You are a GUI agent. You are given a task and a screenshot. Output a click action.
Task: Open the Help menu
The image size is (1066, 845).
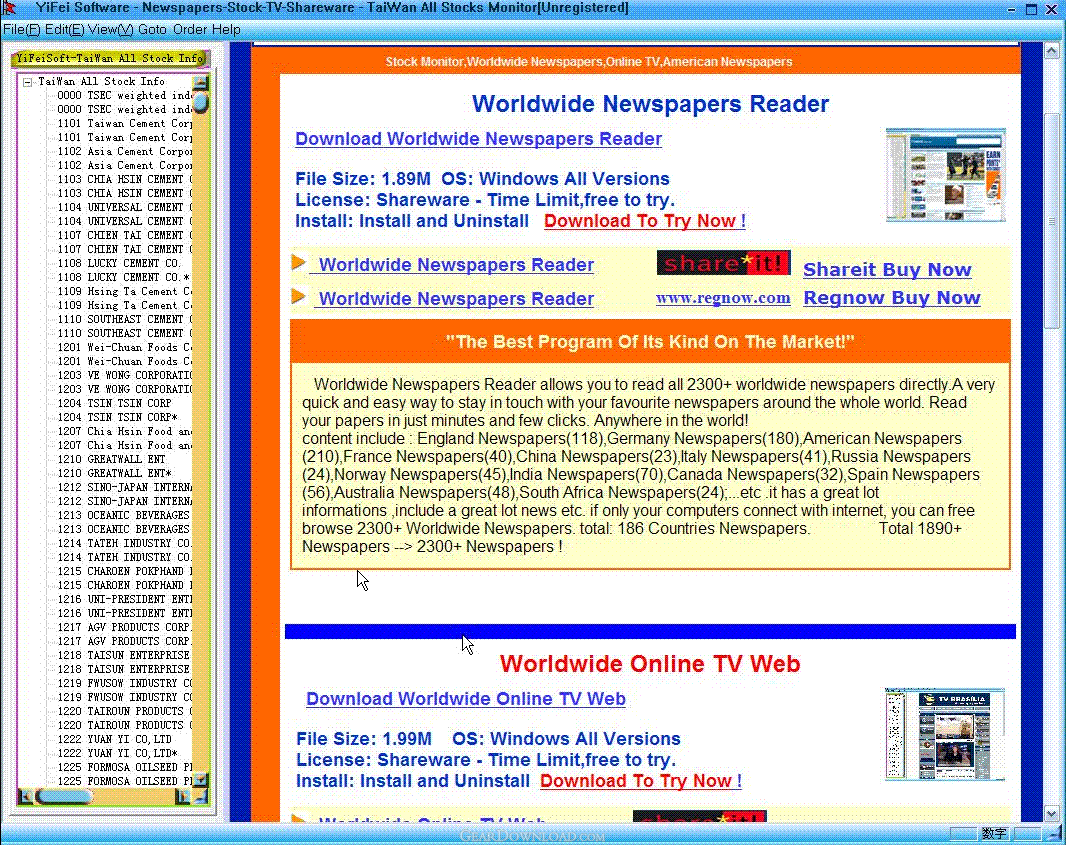[226, 30]
